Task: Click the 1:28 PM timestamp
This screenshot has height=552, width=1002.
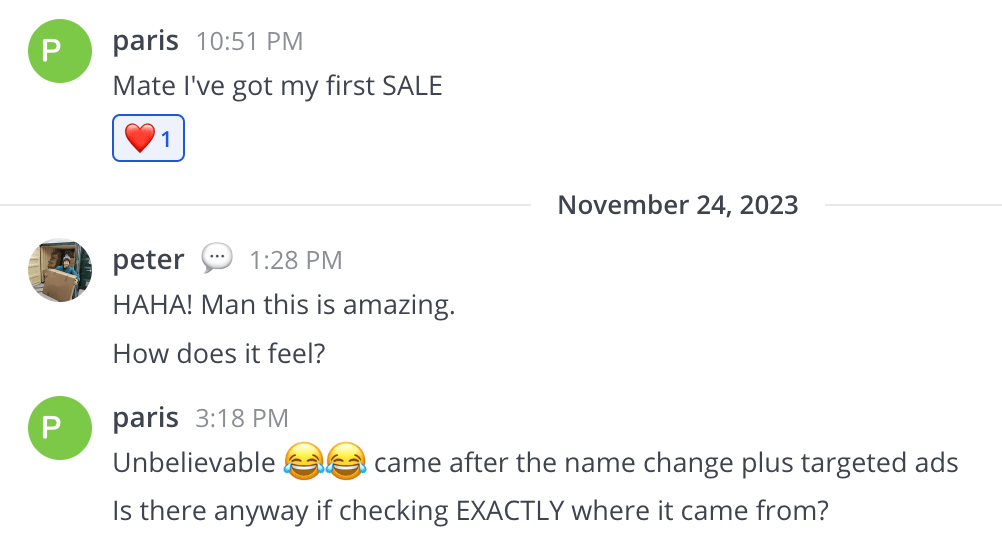Action: (x=296, y=261)
